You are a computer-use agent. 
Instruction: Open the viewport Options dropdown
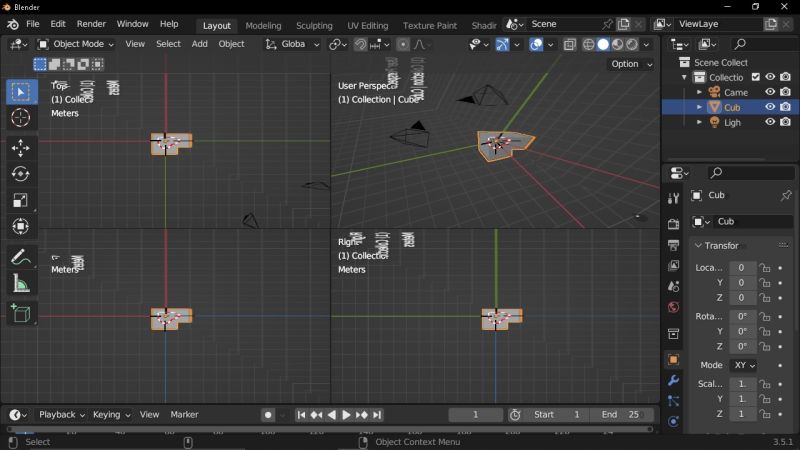click(631, 64)
